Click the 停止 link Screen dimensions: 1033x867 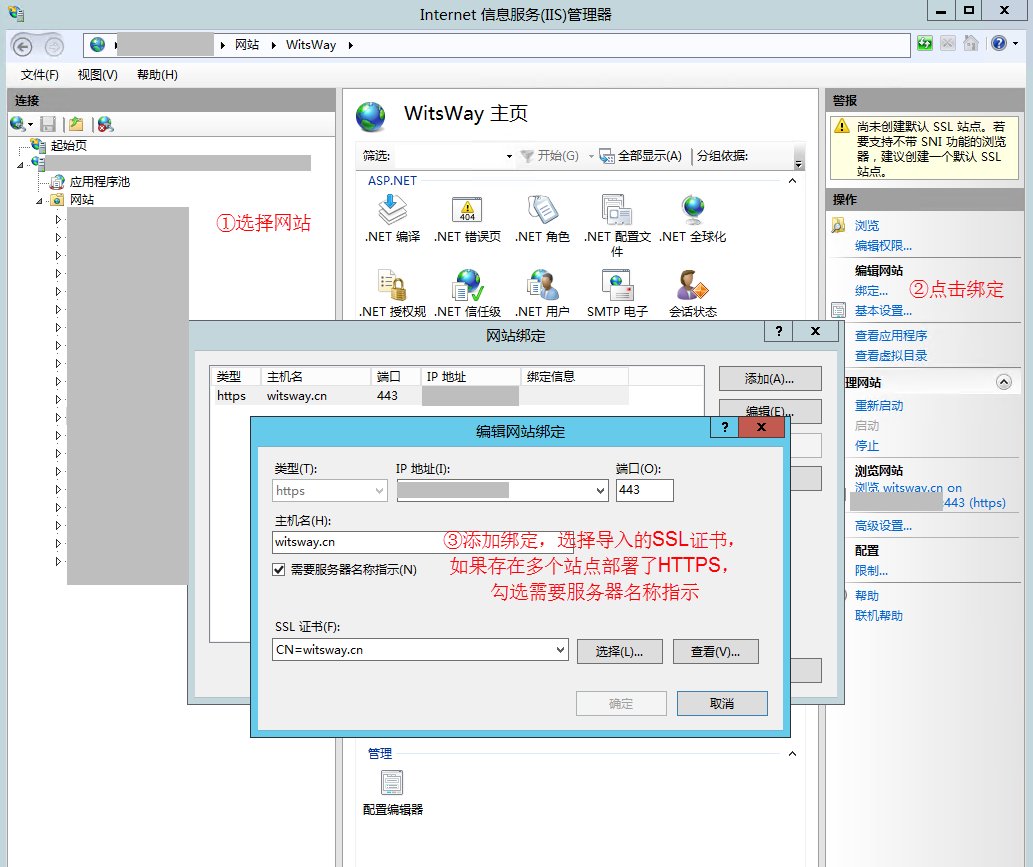pyautogui.click(x=867, y=445)
